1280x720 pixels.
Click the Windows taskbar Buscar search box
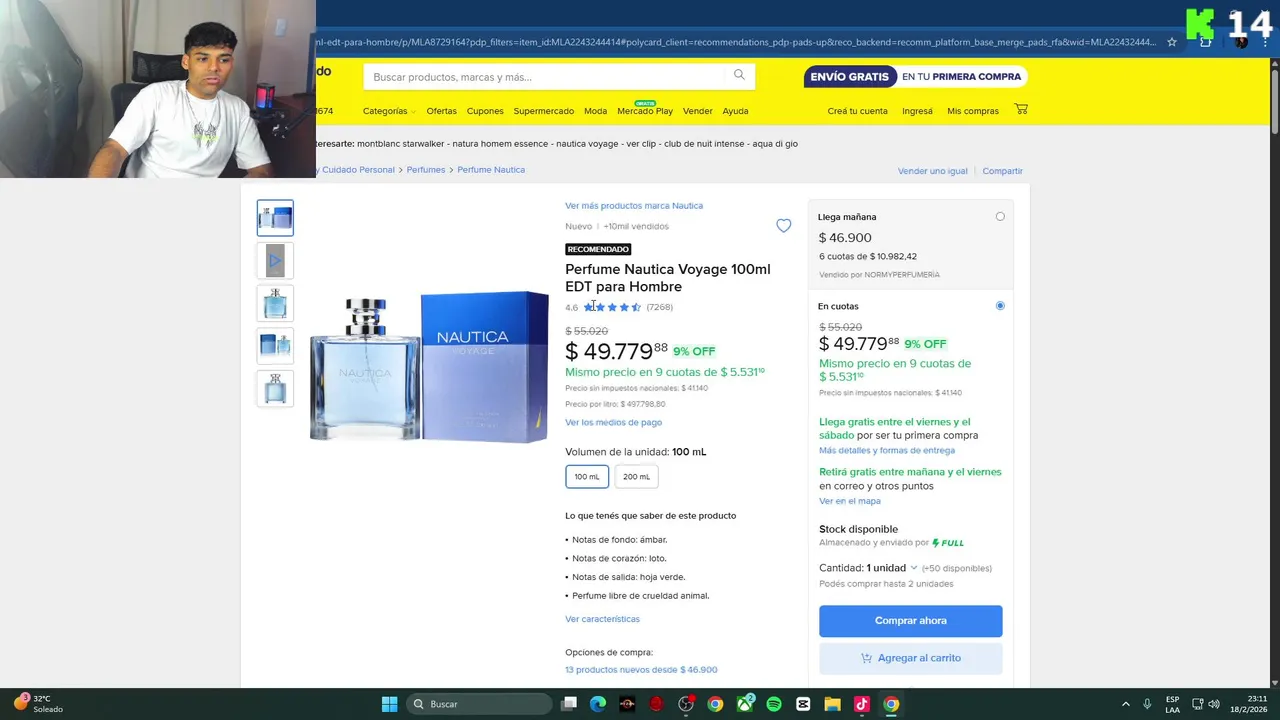point(480,704)
